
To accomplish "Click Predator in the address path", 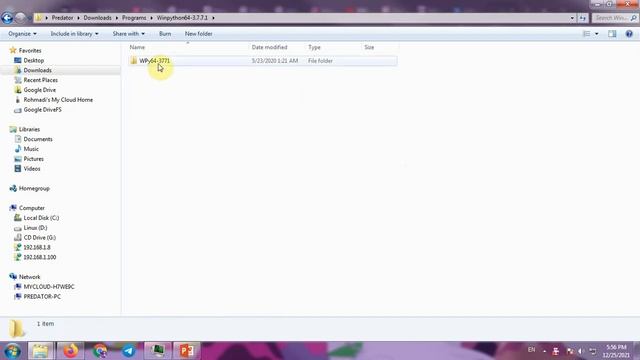I will click(x=62, y=18).
